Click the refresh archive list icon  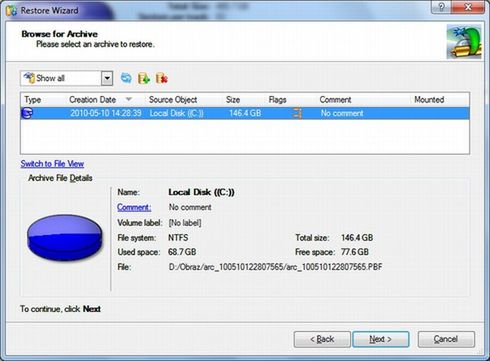click(x=126, y=78)
